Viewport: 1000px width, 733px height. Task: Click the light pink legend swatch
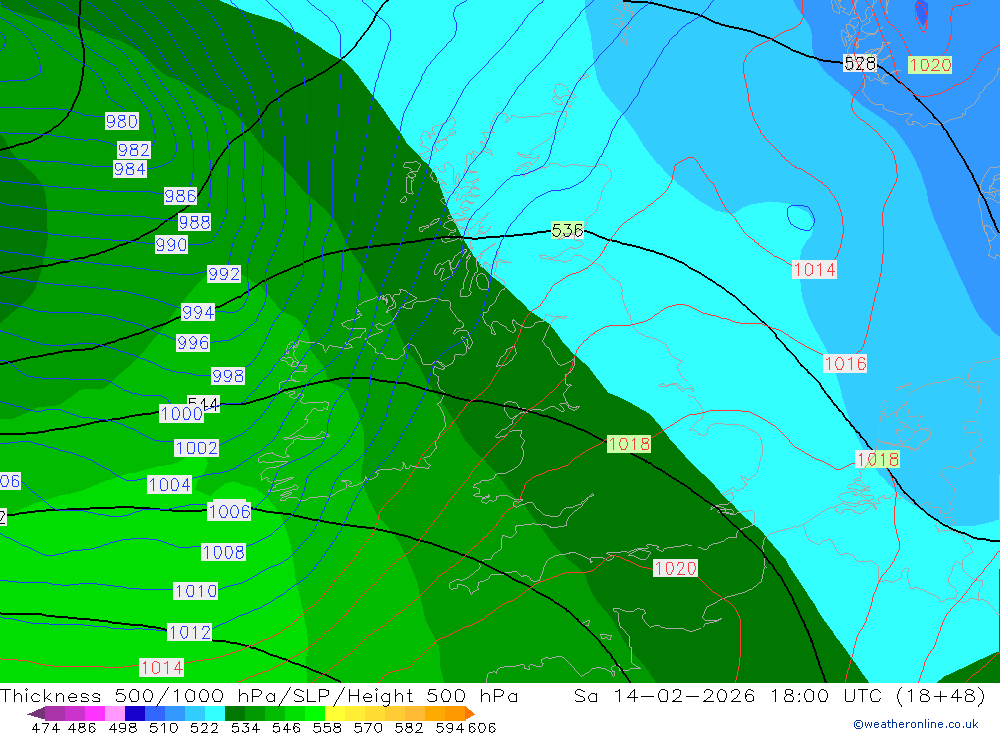(115, 713)
